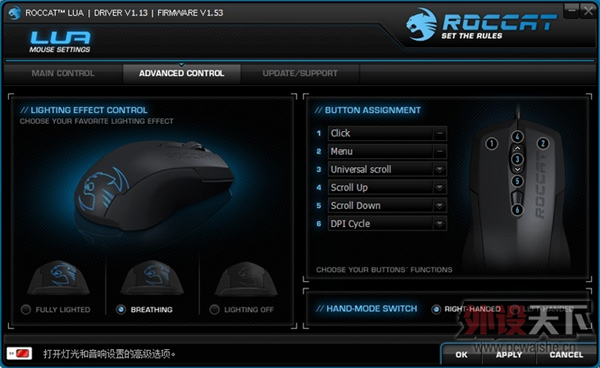The height and width of the screenshot is (368, 600).
Task: Close the ROCCAT LUA window
Action: pyautogui.click(x=588, y=11)
